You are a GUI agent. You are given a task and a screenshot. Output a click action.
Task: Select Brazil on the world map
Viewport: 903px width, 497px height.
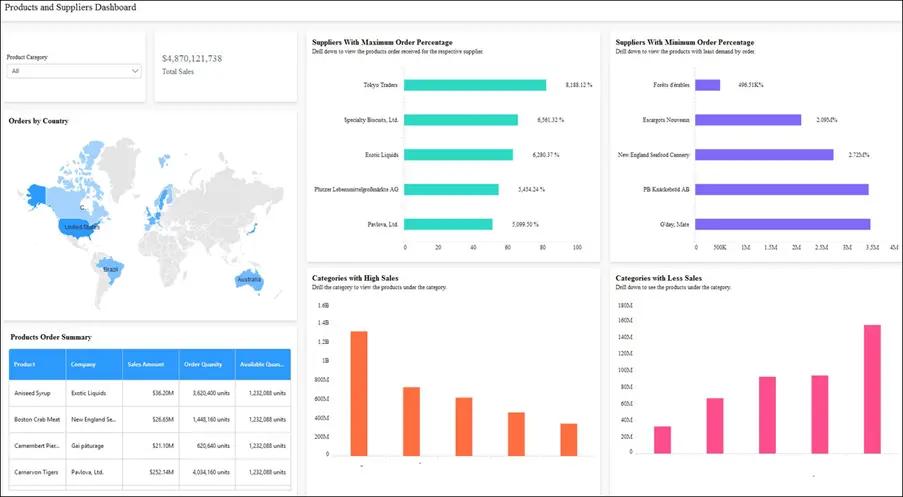tap(111, 267)
